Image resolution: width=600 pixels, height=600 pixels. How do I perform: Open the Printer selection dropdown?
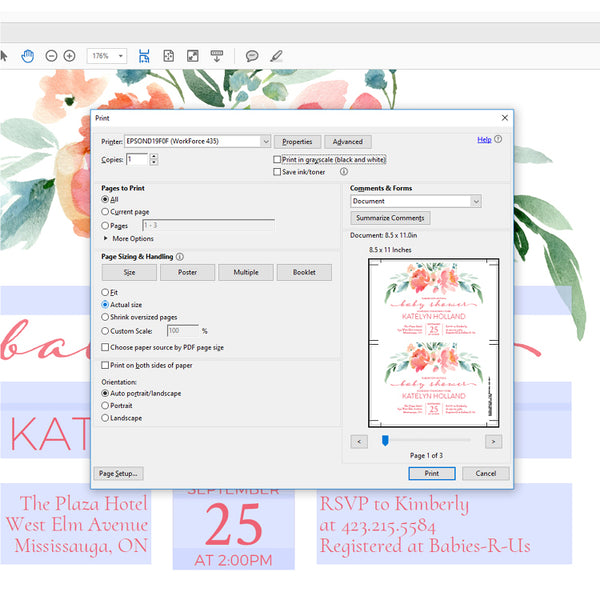[x=265, y=142]
